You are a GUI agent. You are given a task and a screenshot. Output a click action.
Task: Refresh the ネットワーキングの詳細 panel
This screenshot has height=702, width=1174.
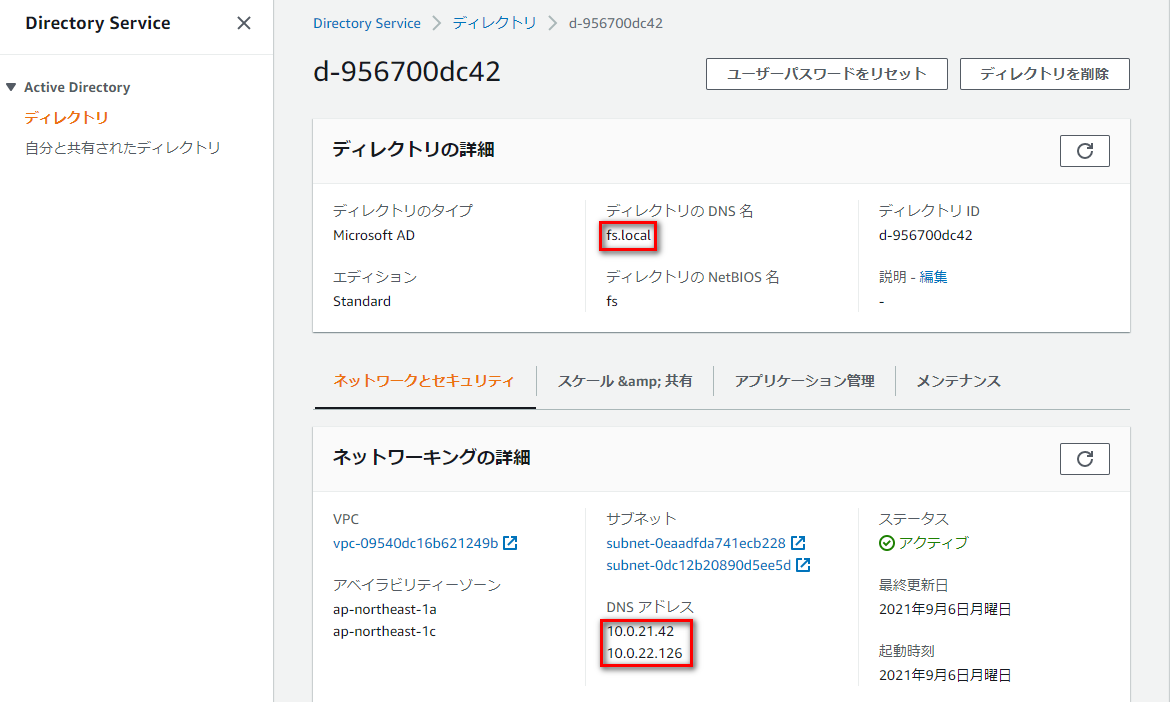coord(1084,458)
